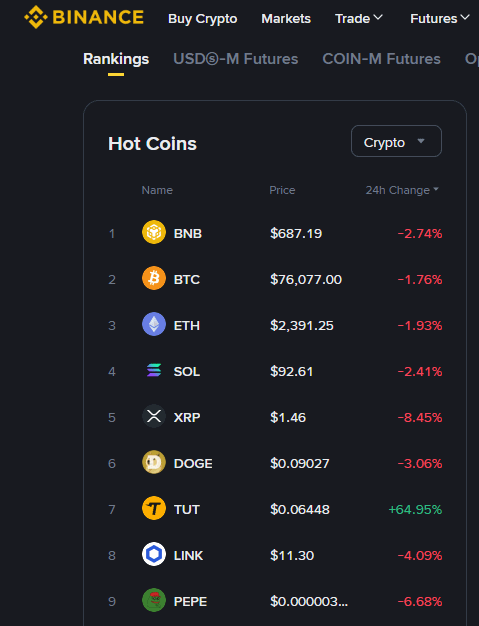Click the Ethereum diamond icon
This screenshot has width=479, height=626.
(x=154, y=324)
